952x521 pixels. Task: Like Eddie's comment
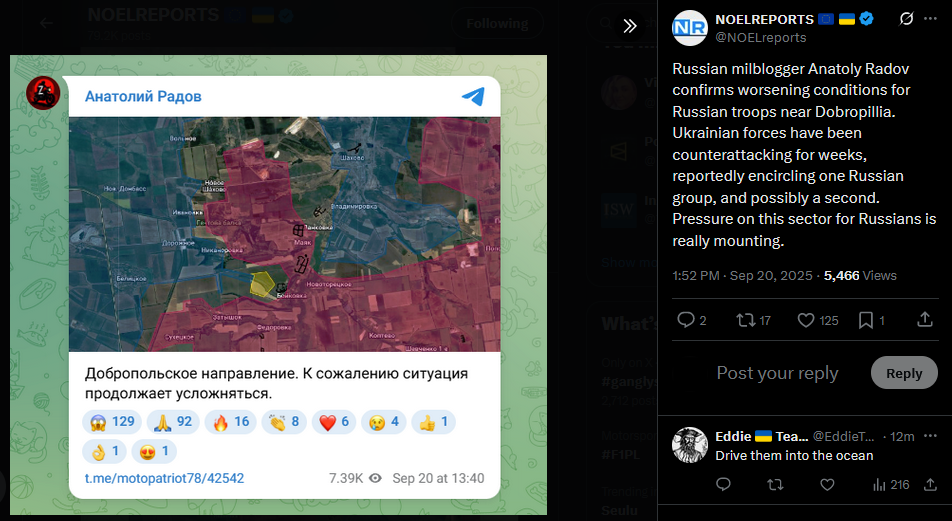[x=827, y=485]
